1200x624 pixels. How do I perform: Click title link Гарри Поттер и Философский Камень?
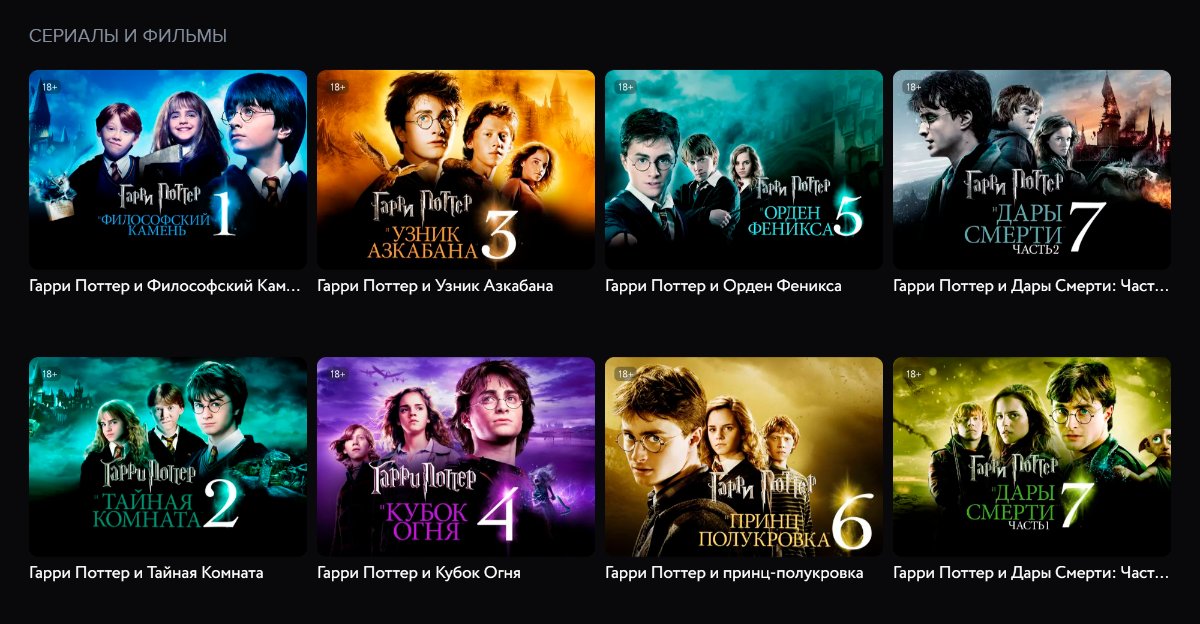[x=165, y=286]
